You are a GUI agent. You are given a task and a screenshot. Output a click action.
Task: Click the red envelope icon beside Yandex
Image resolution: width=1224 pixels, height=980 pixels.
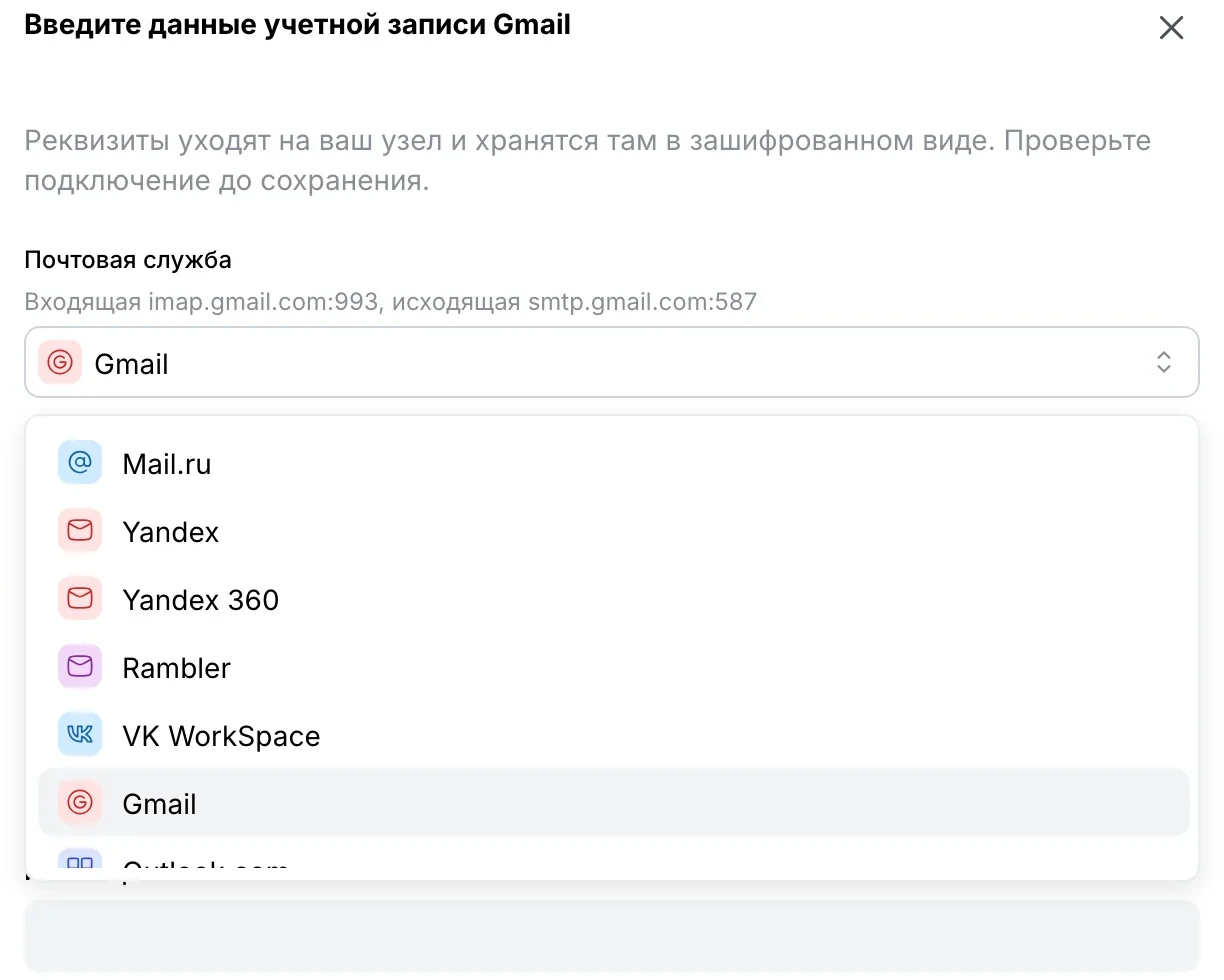tap(80, 531)
